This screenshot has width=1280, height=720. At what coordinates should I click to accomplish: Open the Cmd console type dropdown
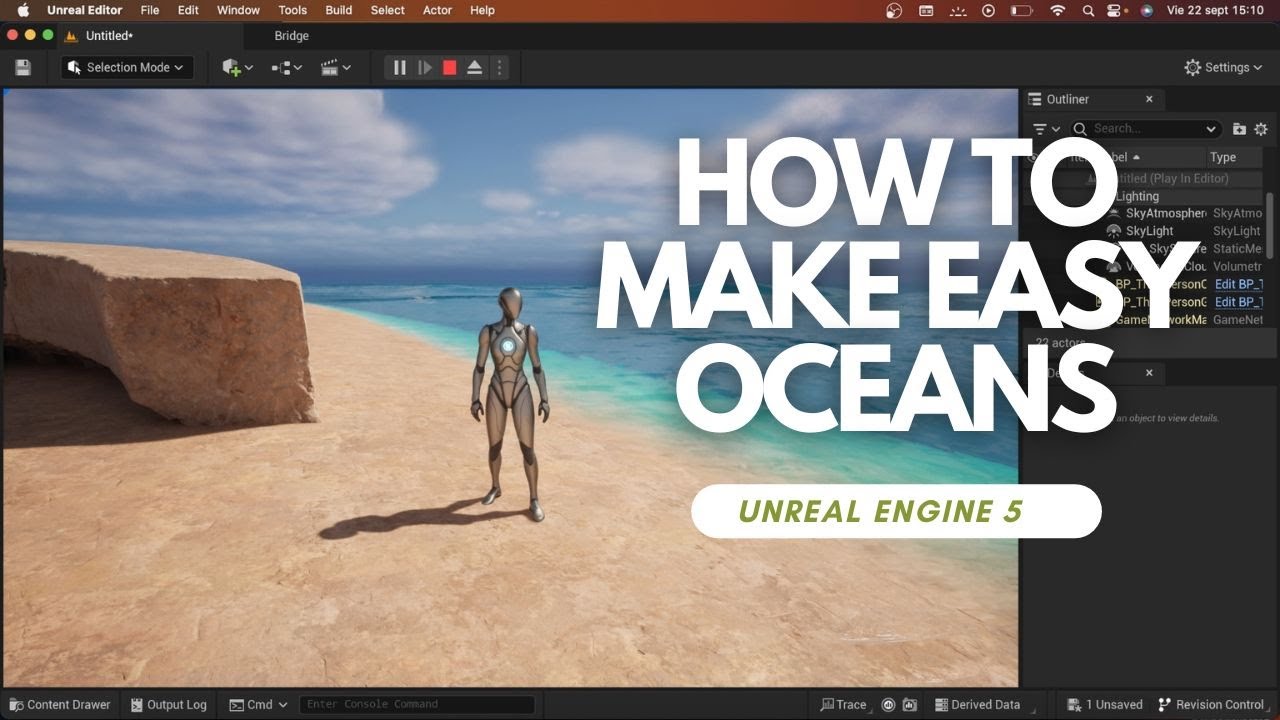point(258,704)
